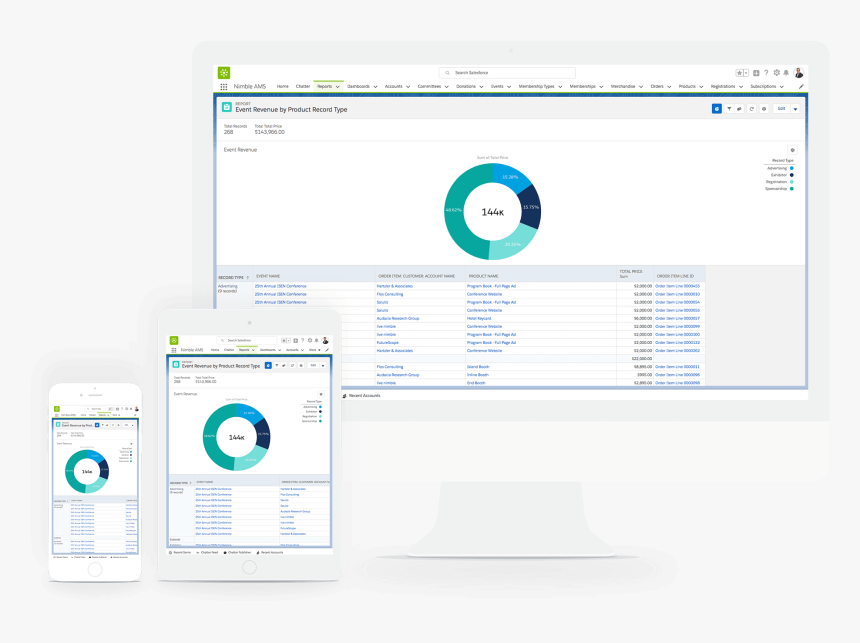Open the Chatter tab on the desktop monitor
860x643 pixels.
tap(303, 87)
